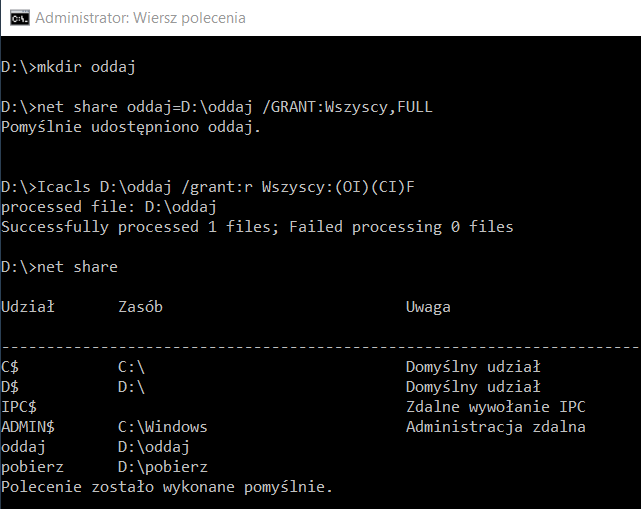Click the IPC$ share entry
The image size is (641, 509).
(x=19, y=407)
